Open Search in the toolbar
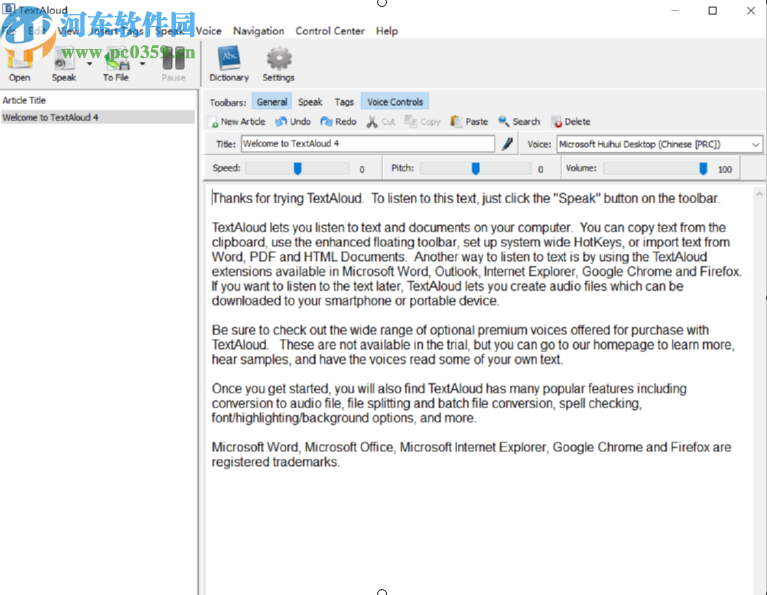767x595 pixels. click(519, 121)
